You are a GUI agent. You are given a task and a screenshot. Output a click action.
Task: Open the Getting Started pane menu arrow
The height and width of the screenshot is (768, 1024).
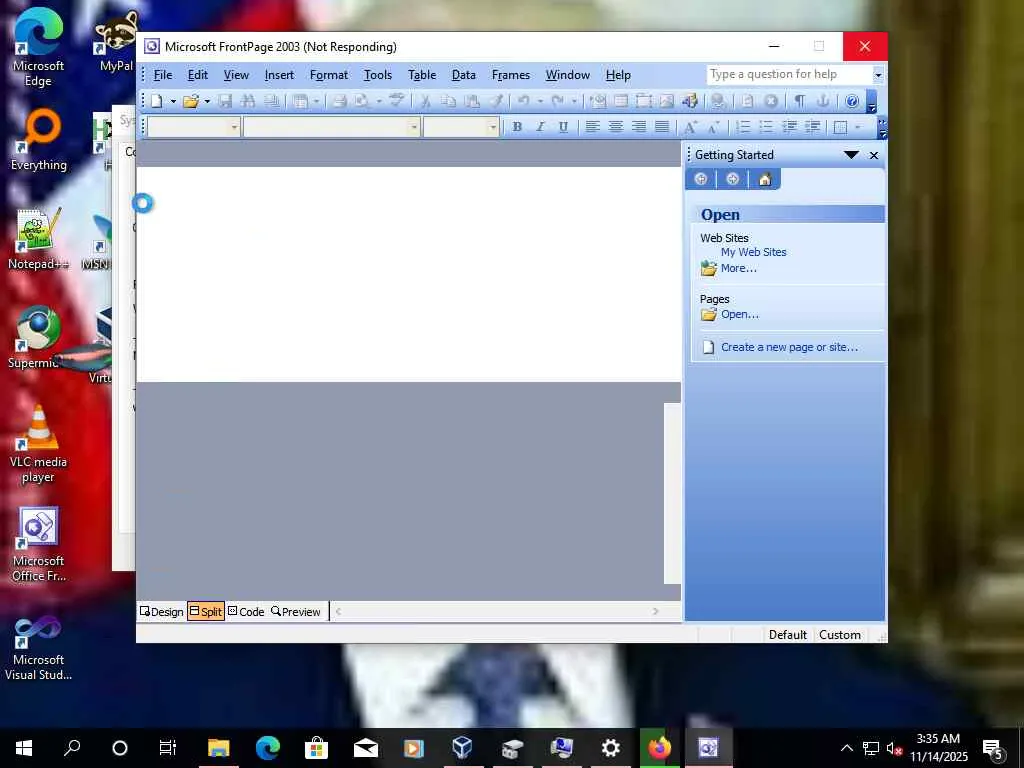point(851,155)
